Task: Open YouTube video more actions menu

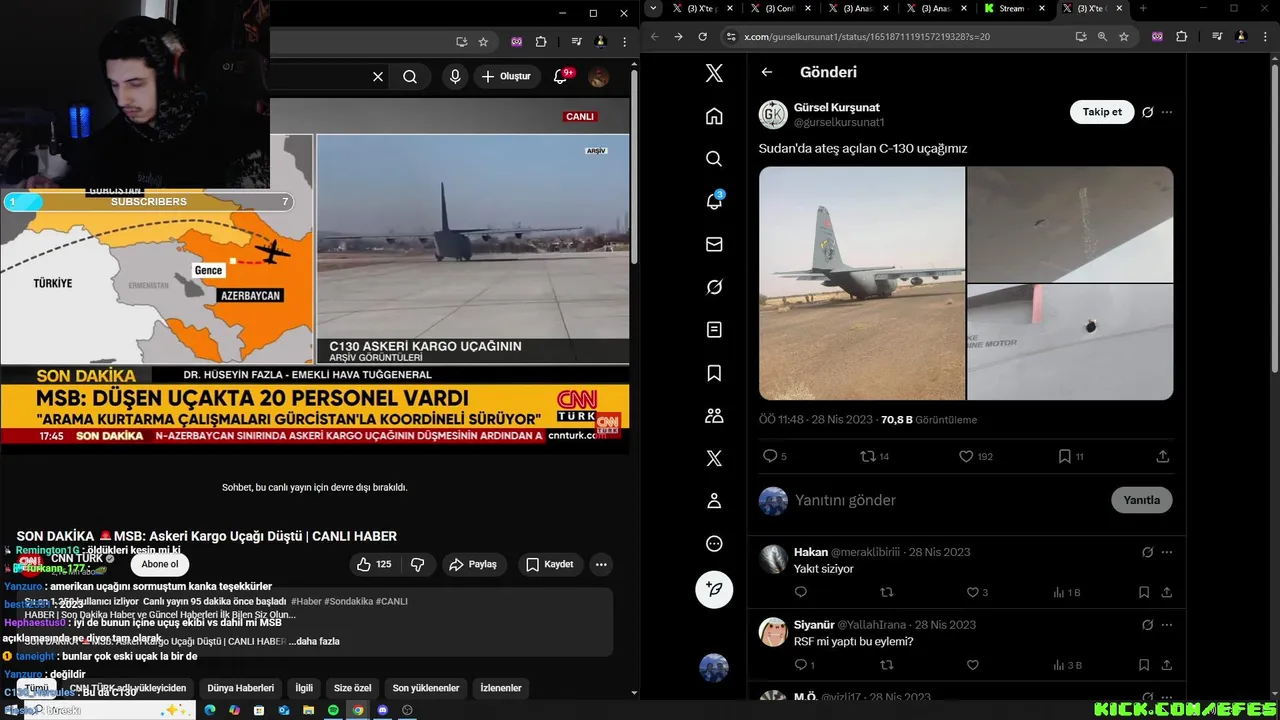Action: click(x=601, y=564)
